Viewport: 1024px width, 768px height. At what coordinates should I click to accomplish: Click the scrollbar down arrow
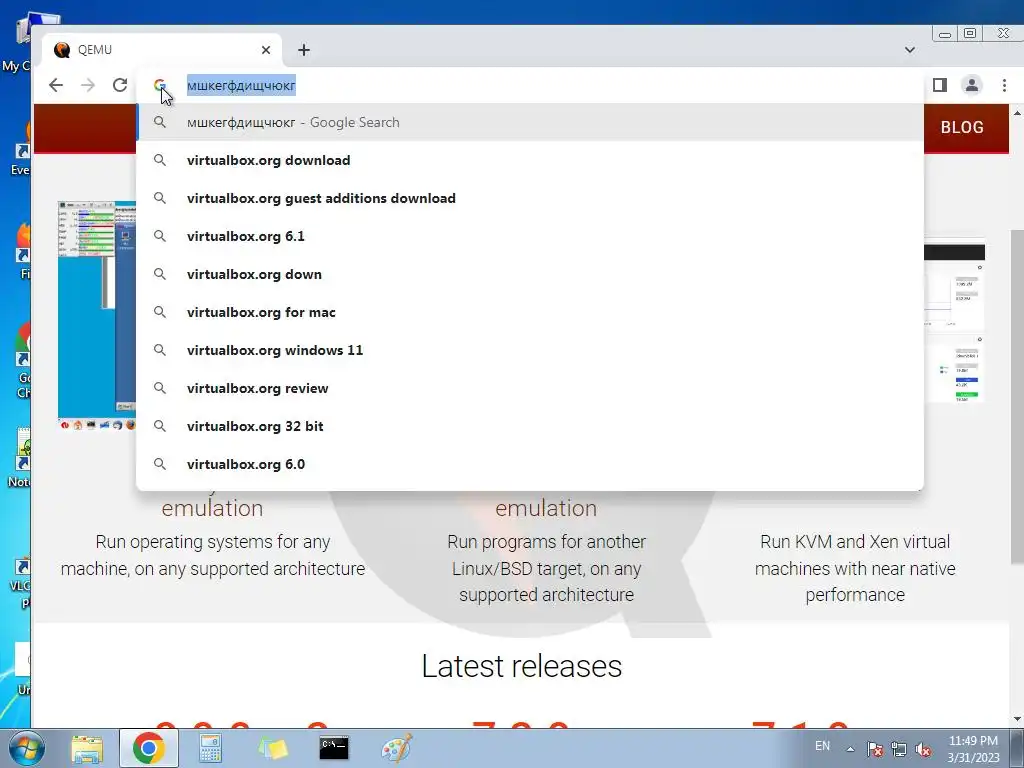point(1017,719)
